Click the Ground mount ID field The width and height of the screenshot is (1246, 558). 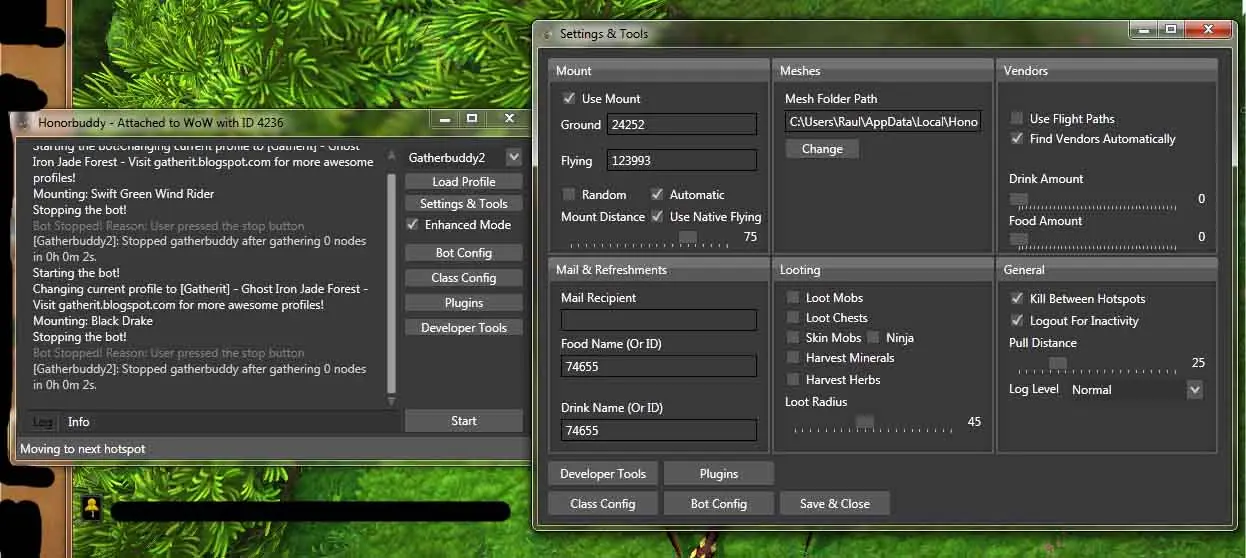[x=682, y=124]
